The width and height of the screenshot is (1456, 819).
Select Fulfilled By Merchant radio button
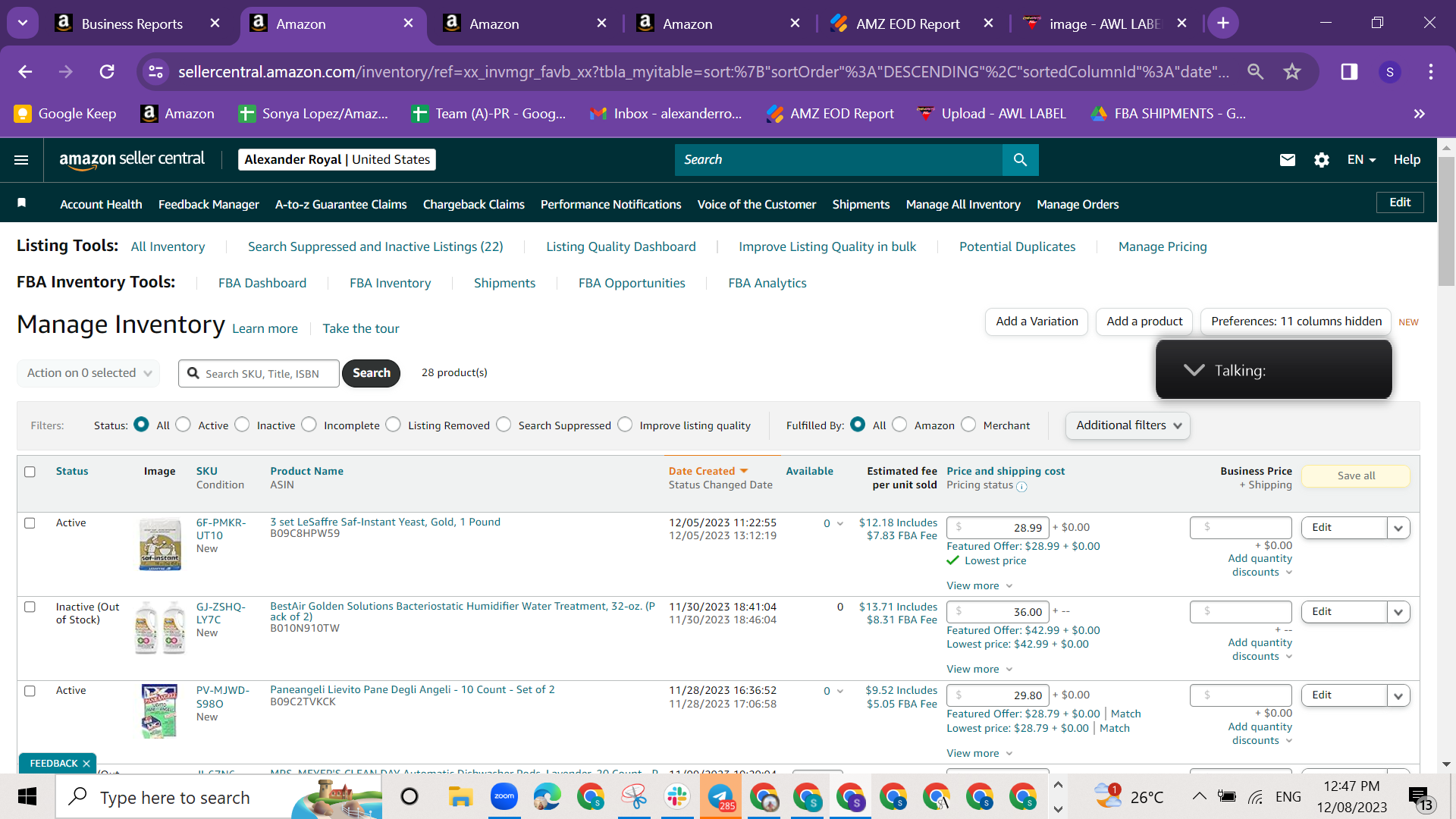tap(968, 425)
